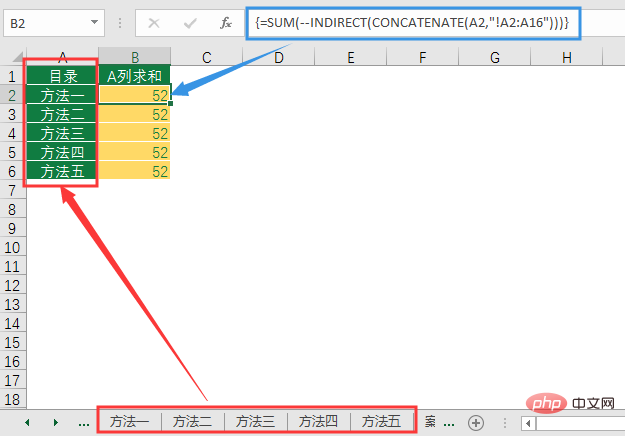The image size is (625, 436).
Task: Click the left ellipsis for hidden sheets
Action: 84,423
